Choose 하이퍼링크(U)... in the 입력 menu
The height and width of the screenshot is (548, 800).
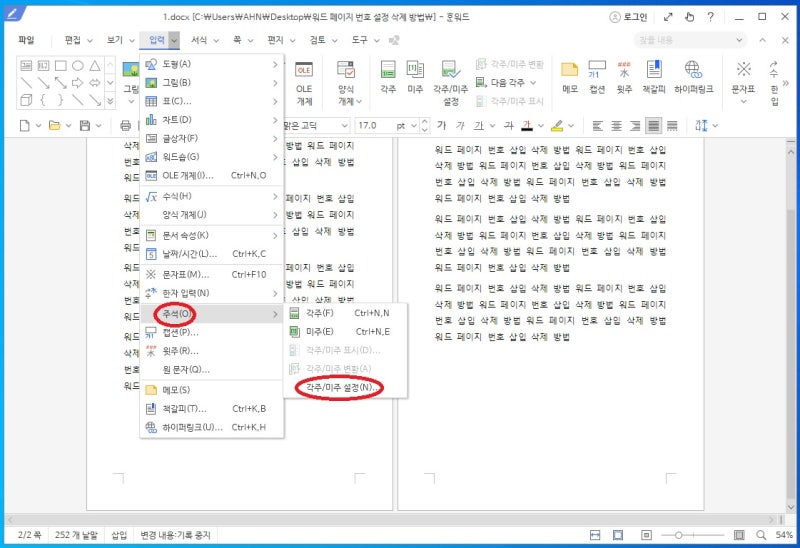212,427
